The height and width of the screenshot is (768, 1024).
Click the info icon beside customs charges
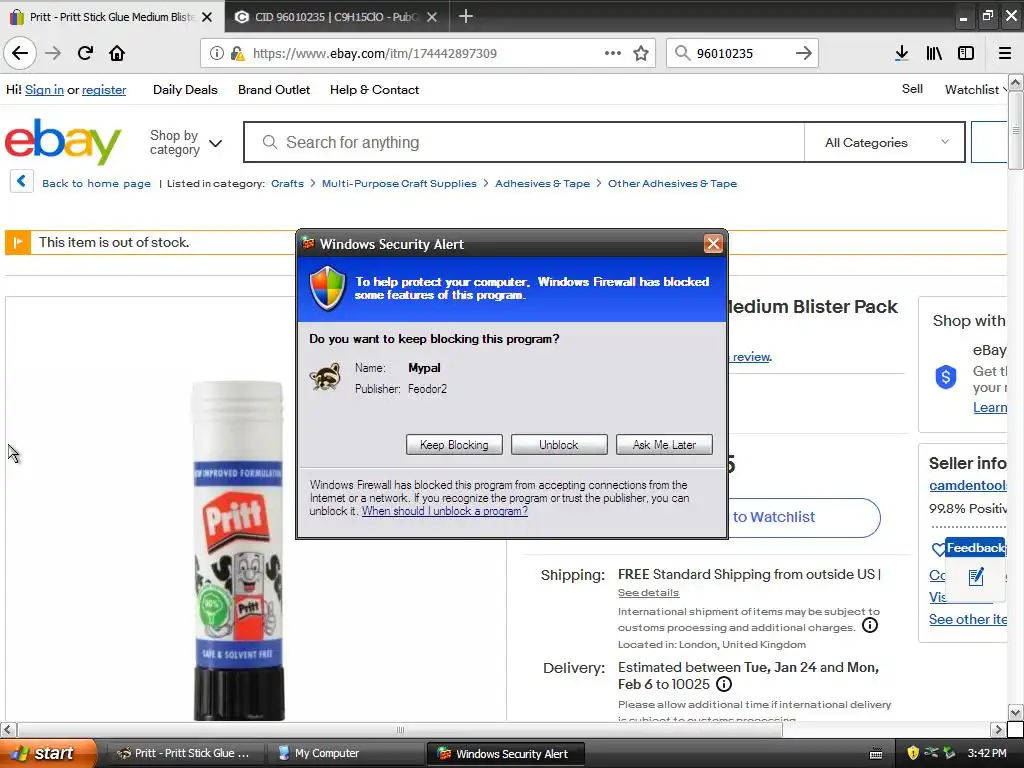tap(870, 625)
